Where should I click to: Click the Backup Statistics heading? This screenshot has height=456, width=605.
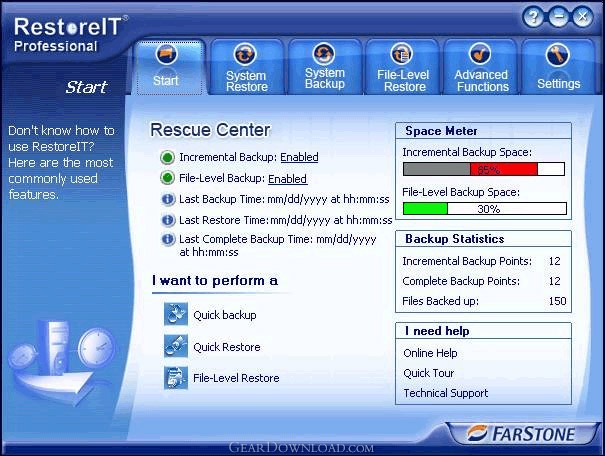point(455,239)
